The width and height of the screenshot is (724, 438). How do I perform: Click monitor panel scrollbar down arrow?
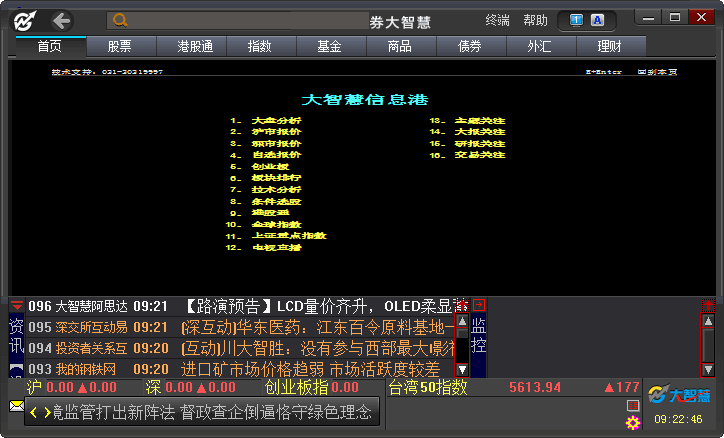tap(708, 369)
